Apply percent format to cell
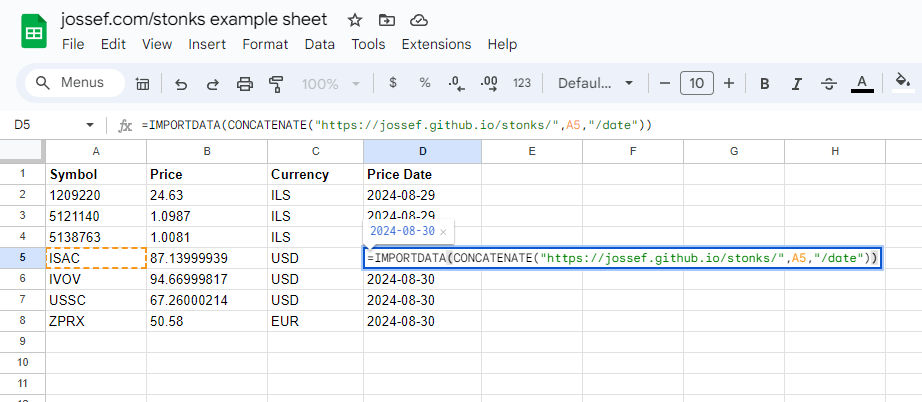The height and width of the screenshot is (402, 922). tap(425, 83)
